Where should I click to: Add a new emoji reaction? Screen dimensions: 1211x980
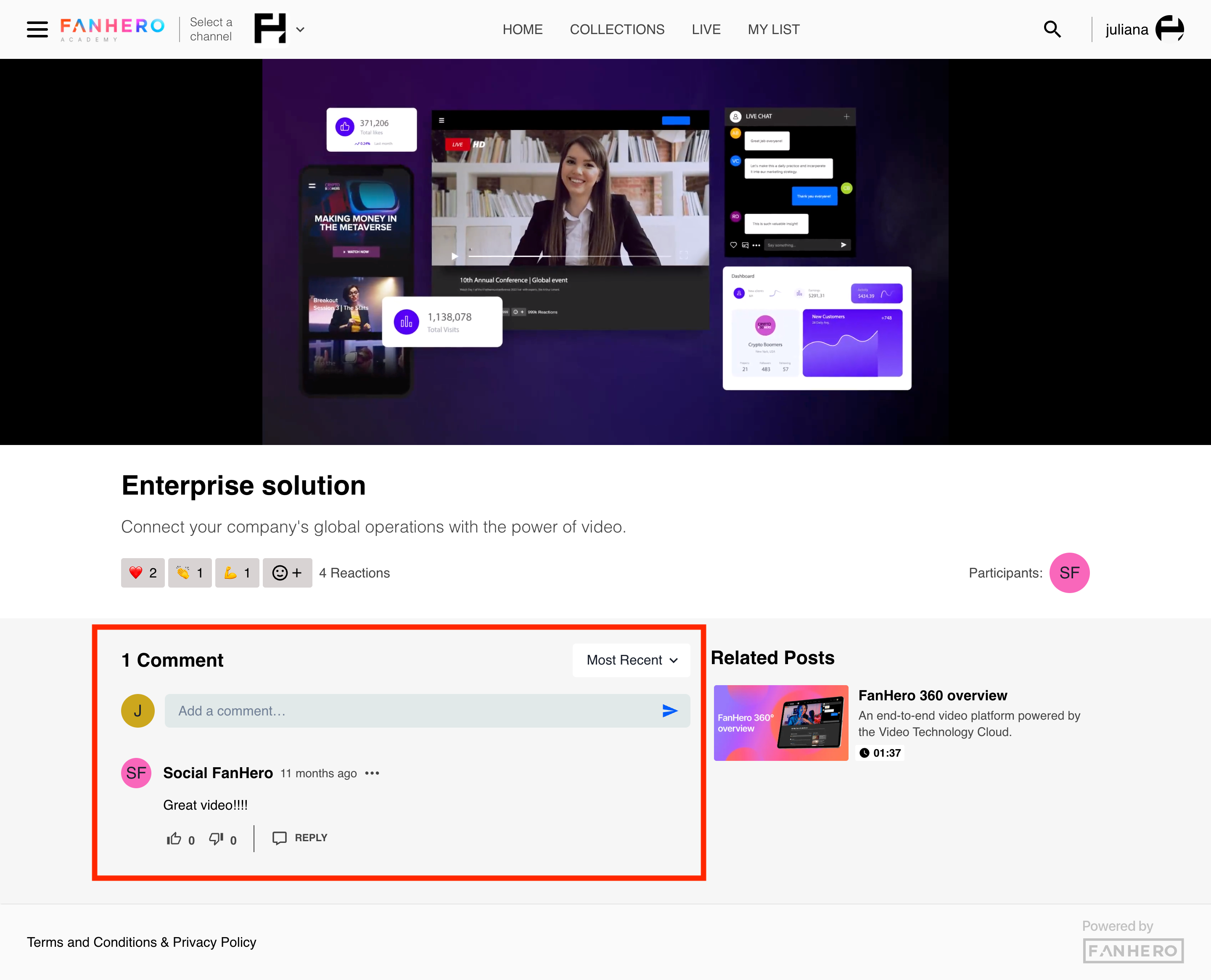point(287,573)
